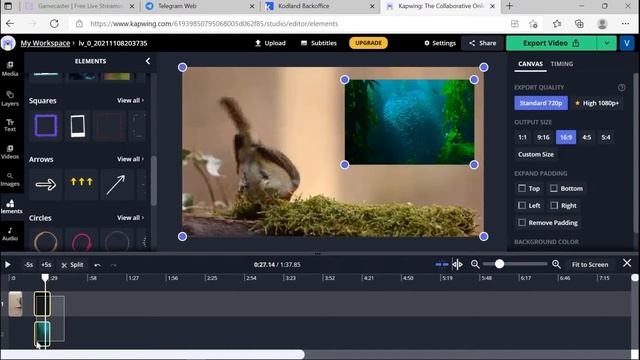Image resolution: width=640 pixels, height=360 pixels.
Task: Switch to the TIMING tab
Action: tap(562, 64)
